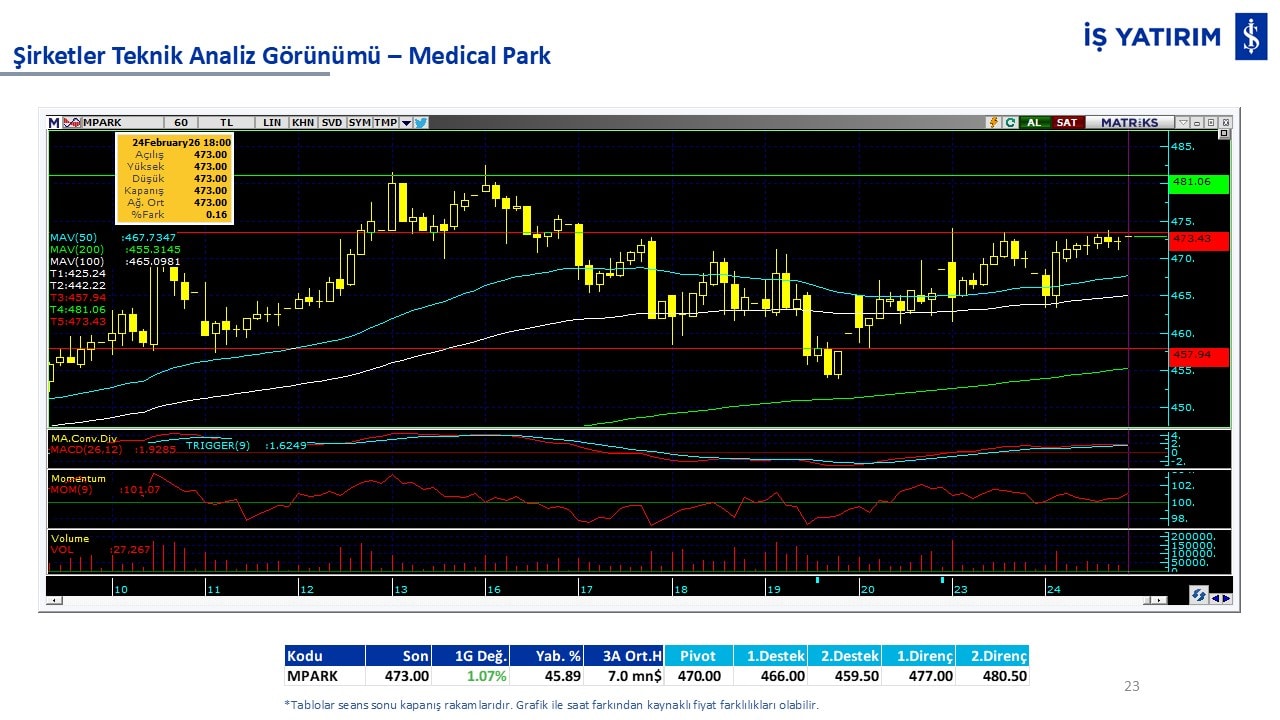Toggle LIN linear scale mode
This screenshot has height=720, width=1280.
(272, 122)
